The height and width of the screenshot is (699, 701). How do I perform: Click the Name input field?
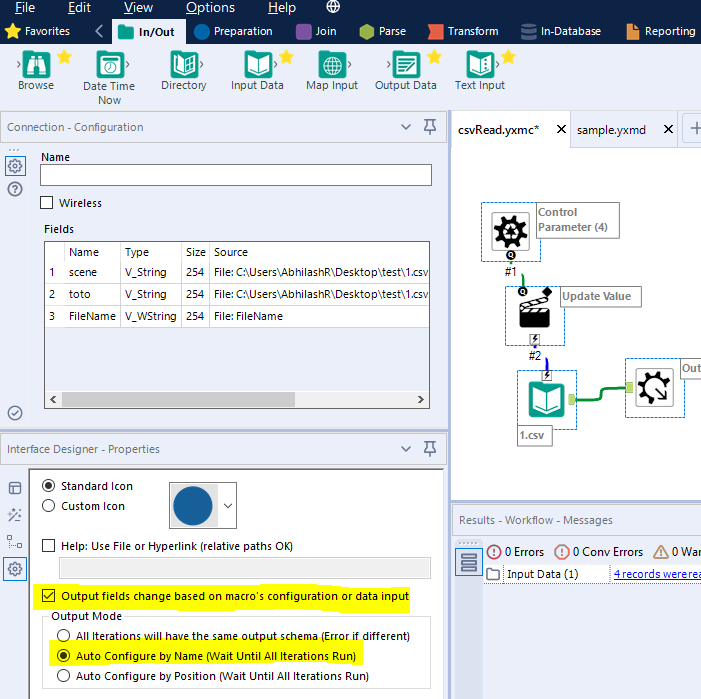pyautogui.click(x=236, y=175)
